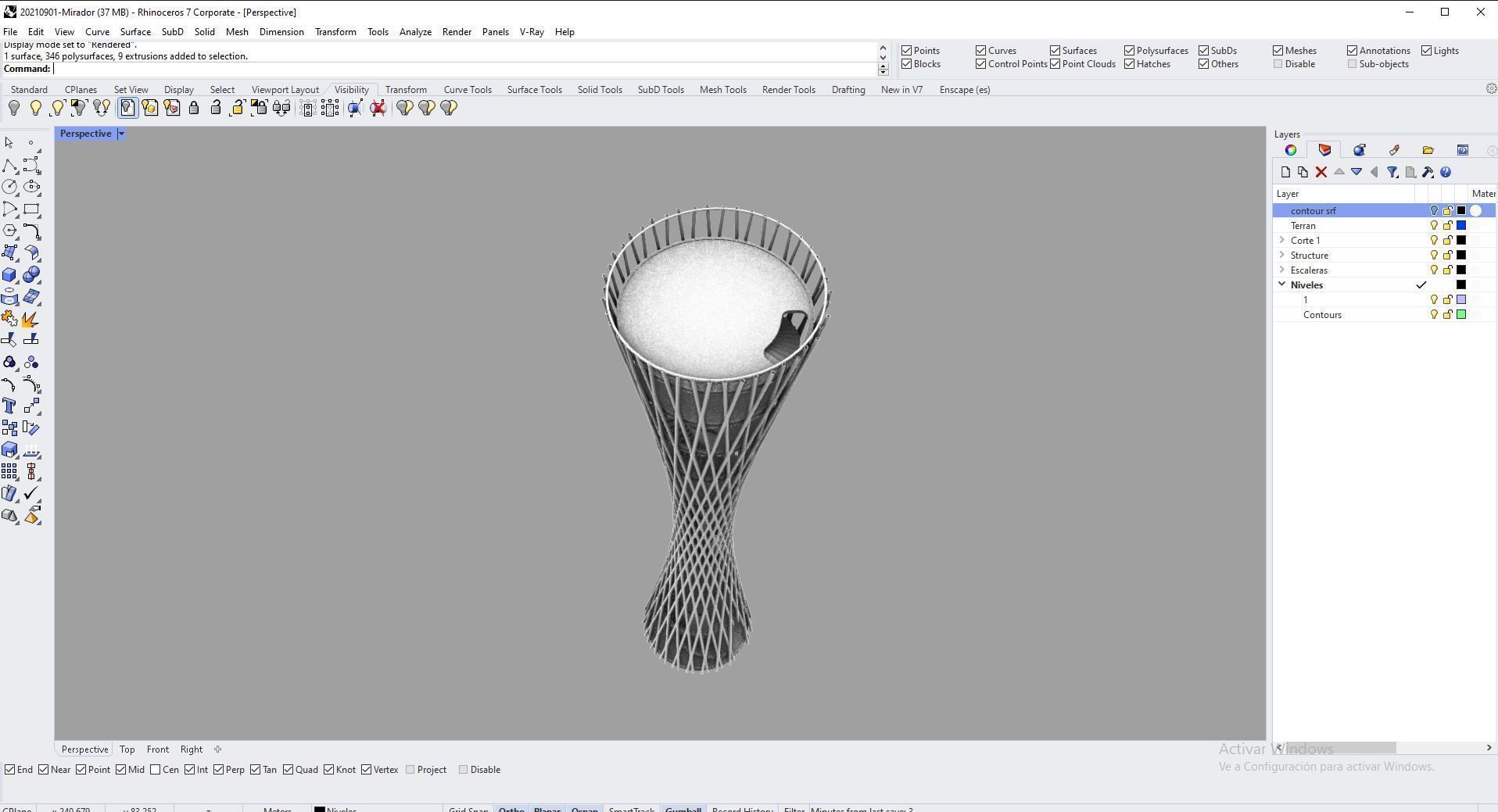The height and width of the screenshot is (812, 1498).
Task: Select the Boolean union spheres tool
Action: [x=32, y=275]
